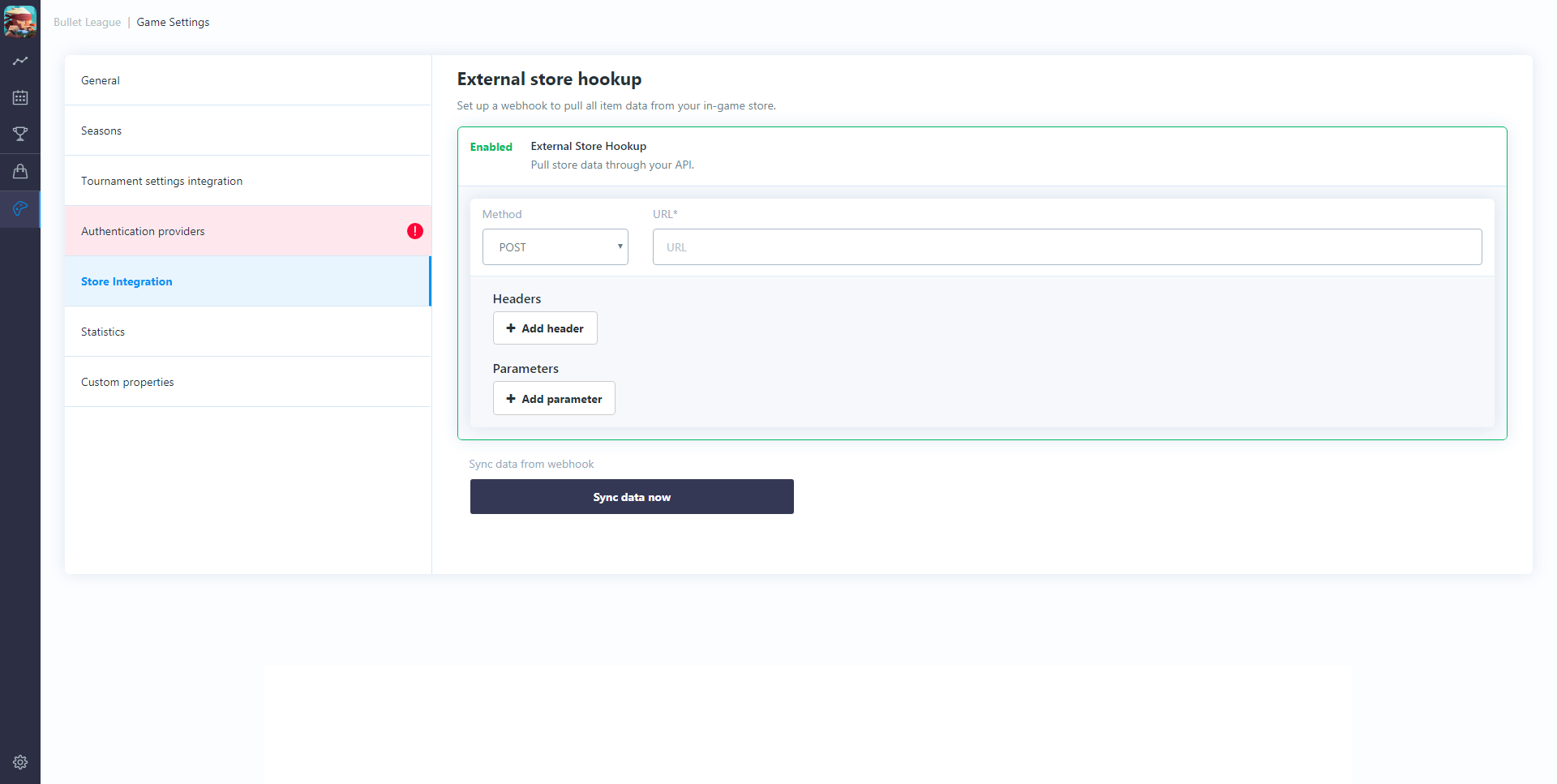Toggle the Enabled status of External Store Hookup

(x=491, y=147)
